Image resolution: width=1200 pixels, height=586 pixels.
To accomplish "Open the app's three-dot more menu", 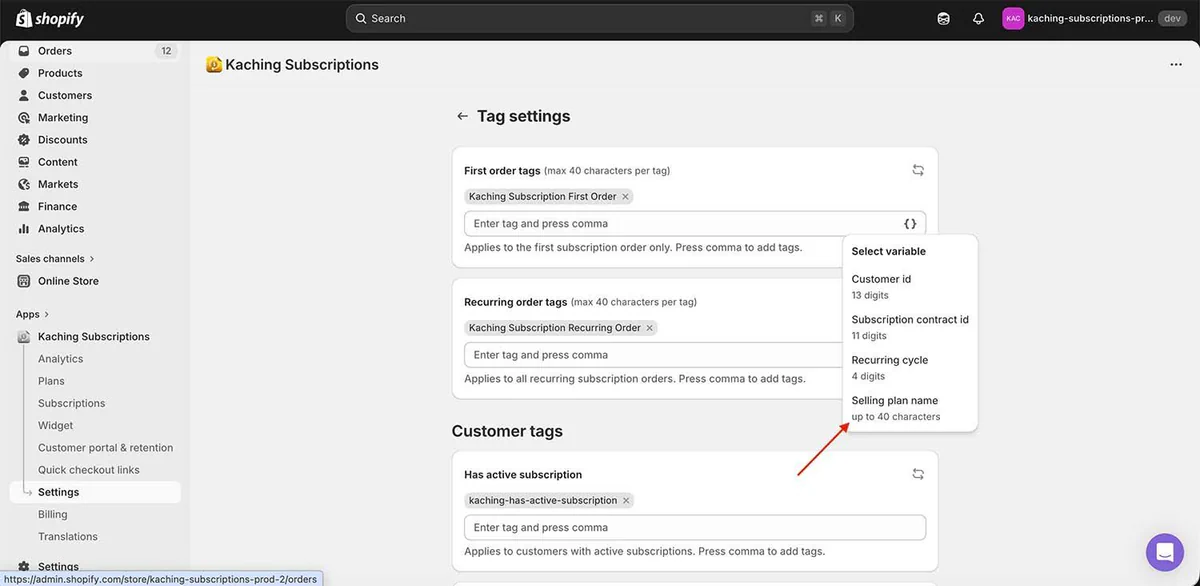I will pos(1176,65).
